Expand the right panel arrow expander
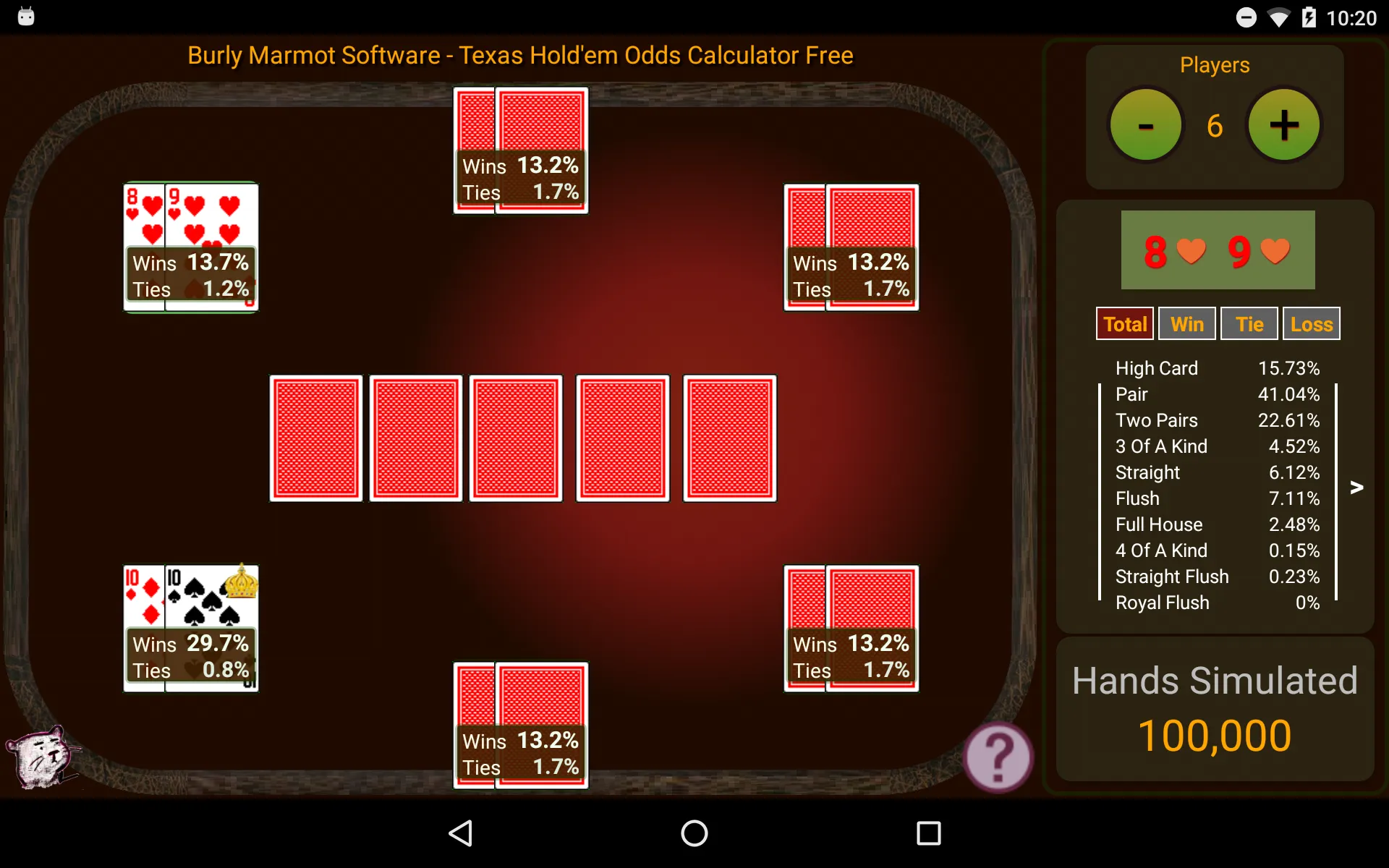Viewport: 1389px width, 868px height. [1357, 487]
